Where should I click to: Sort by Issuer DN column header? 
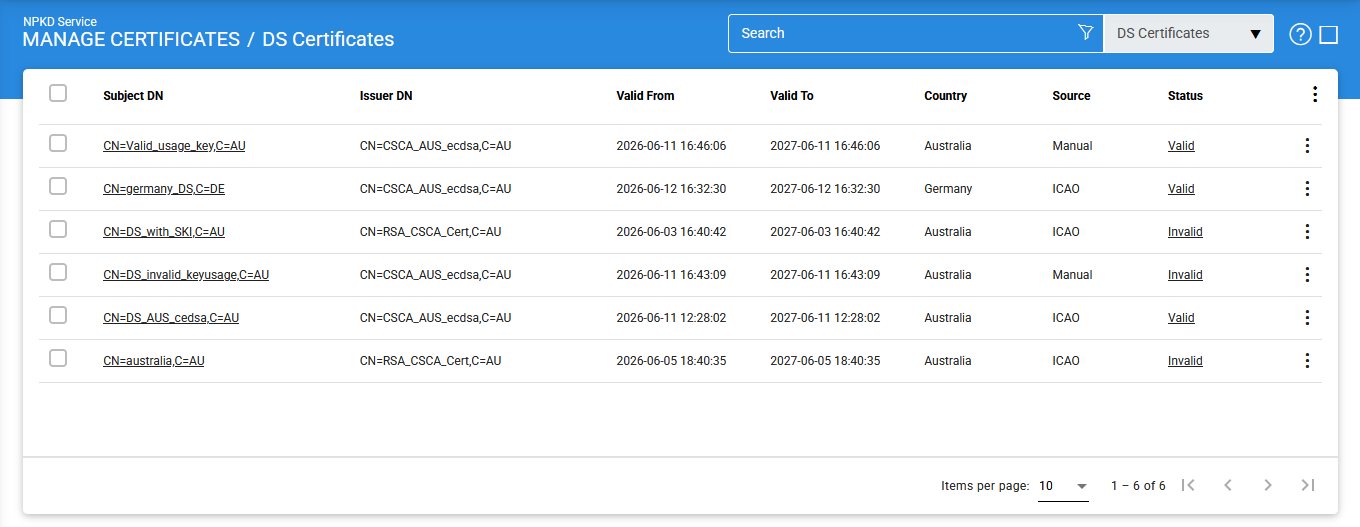[386, 96]
